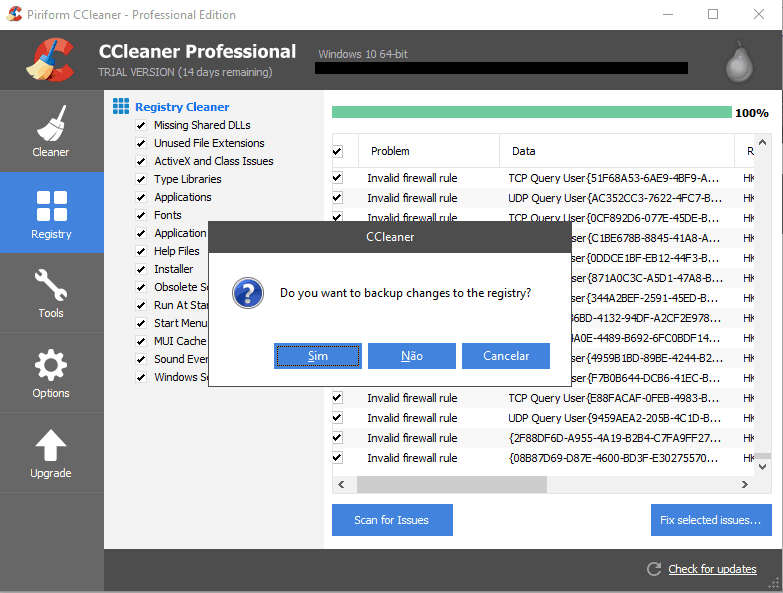
Task: Click the Registry Cleaner grid icon
Action: (x=121, y=106)
